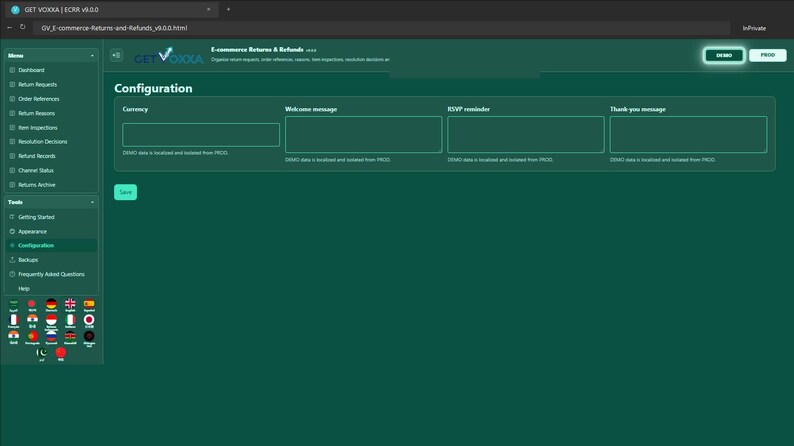Pick English using the UK flag
794x446 pixels.
pyautogui.click(x=70, y=305)
